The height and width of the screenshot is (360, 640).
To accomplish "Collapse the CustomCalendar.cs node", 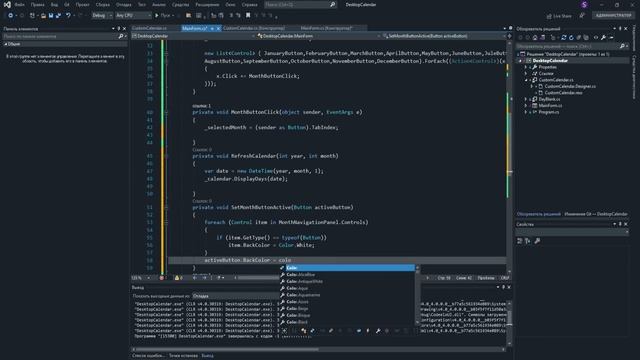I will coord(526,80).
